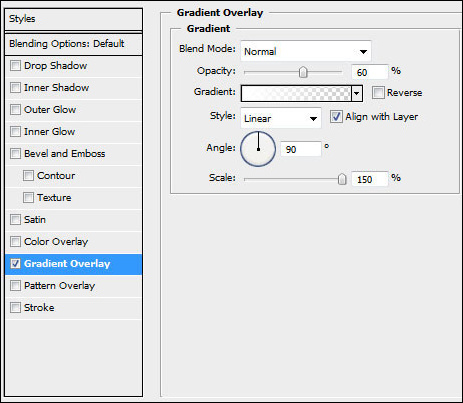Screen dimensions: 463x403
Task: Click the Opacity percent field
Action: pos(370,72)
